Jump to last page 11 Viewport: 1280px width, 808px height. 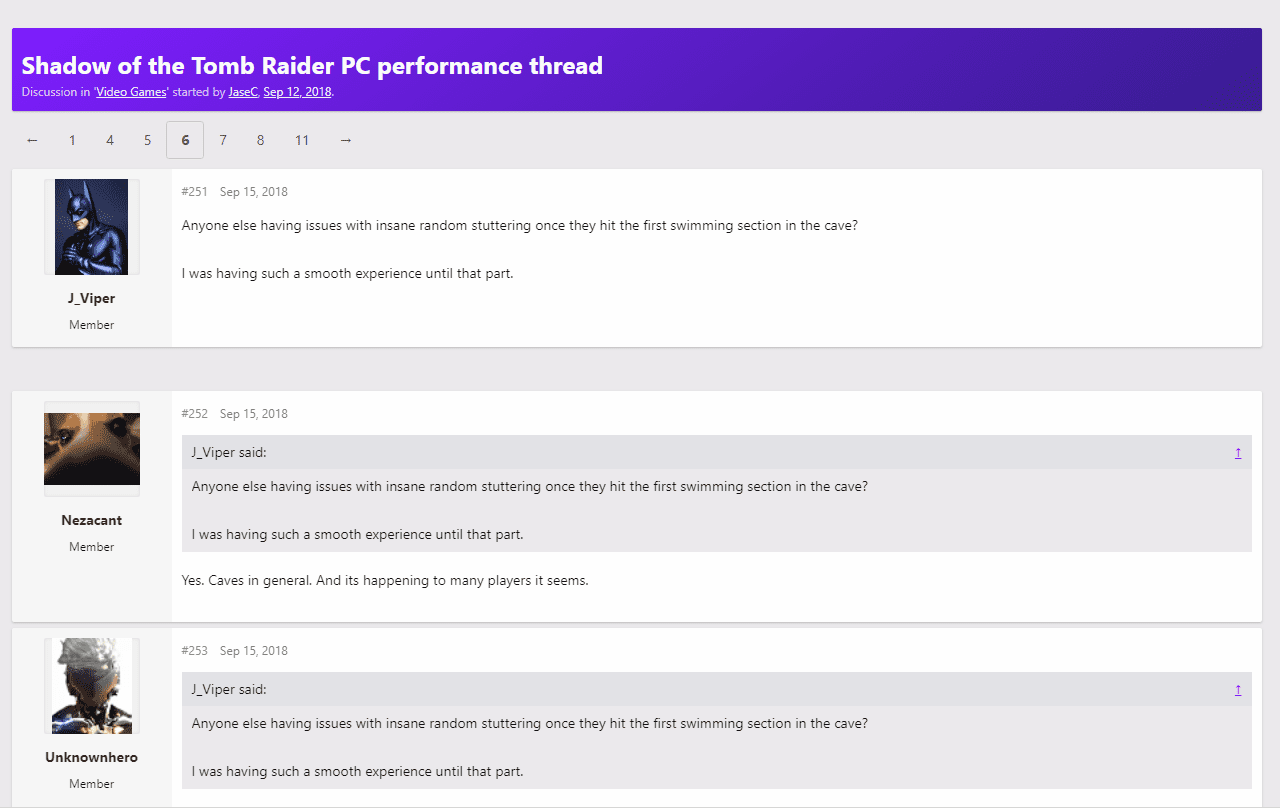pyautogui.click(x=302, y=140)
